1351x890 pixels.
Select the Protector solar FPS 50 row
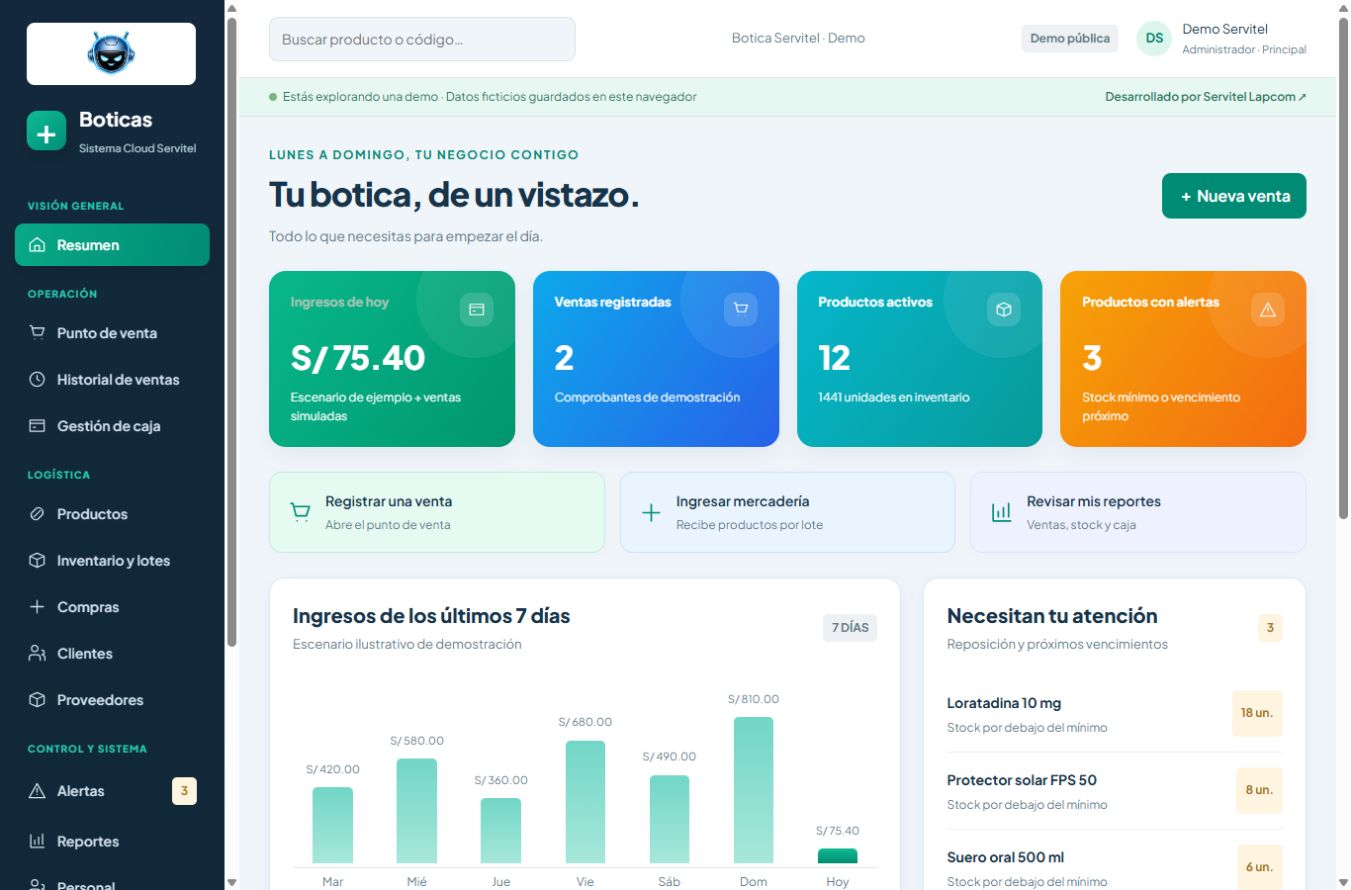[x=1115, y=791]
